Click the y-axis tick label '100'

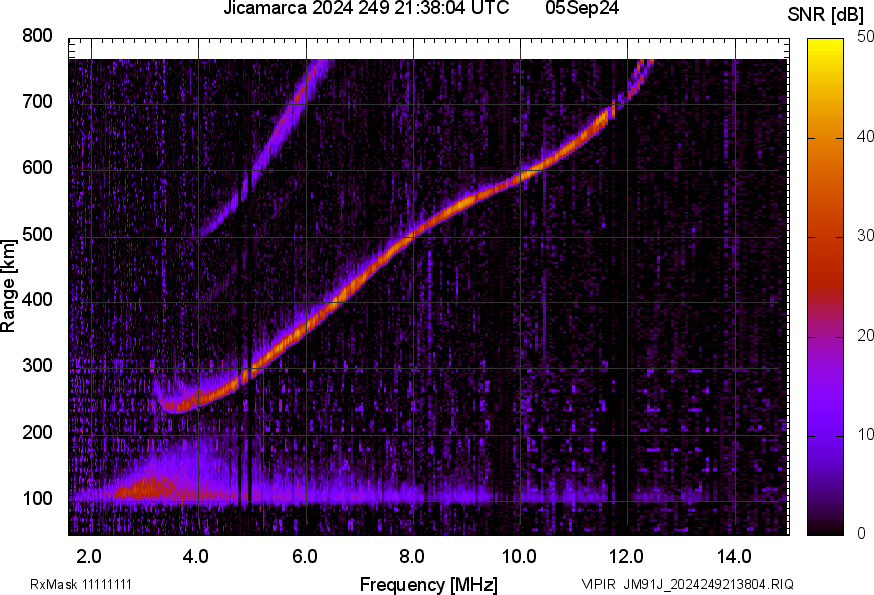(x=37, y=499)
